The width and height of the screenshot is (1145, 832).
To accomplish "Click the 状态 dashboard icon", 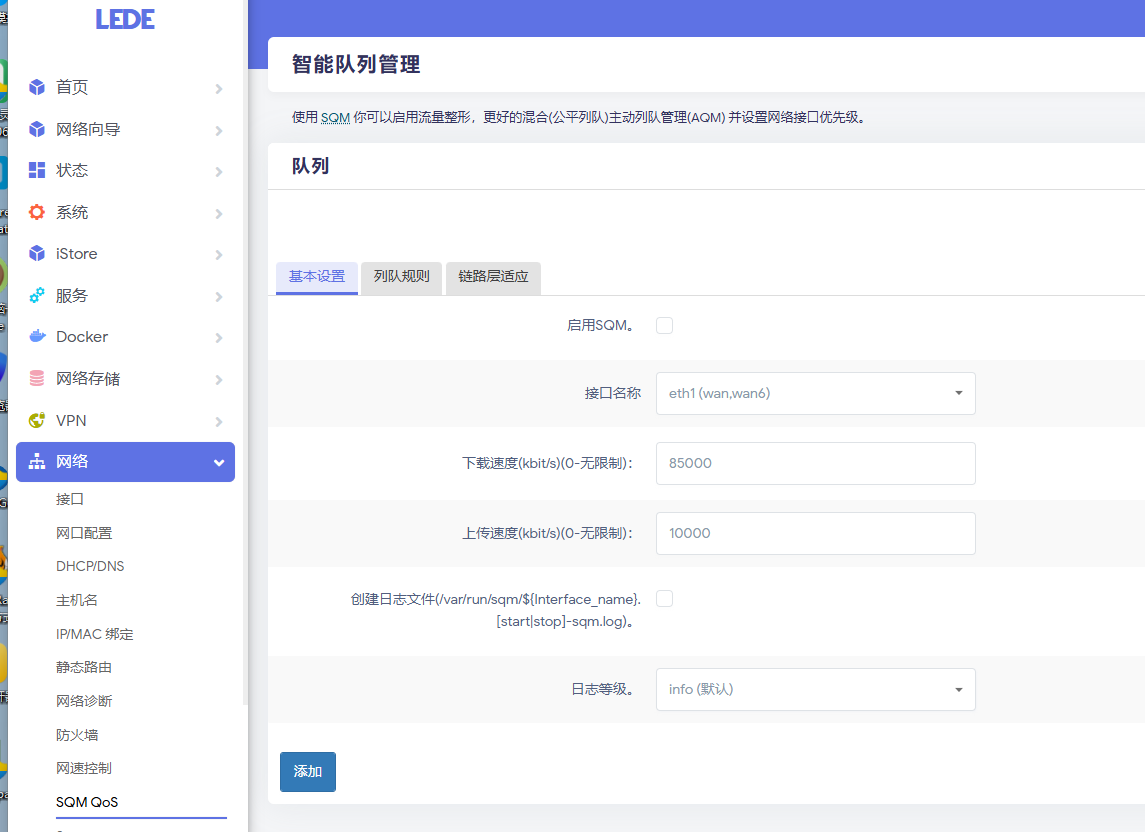I will pos(37,170).
